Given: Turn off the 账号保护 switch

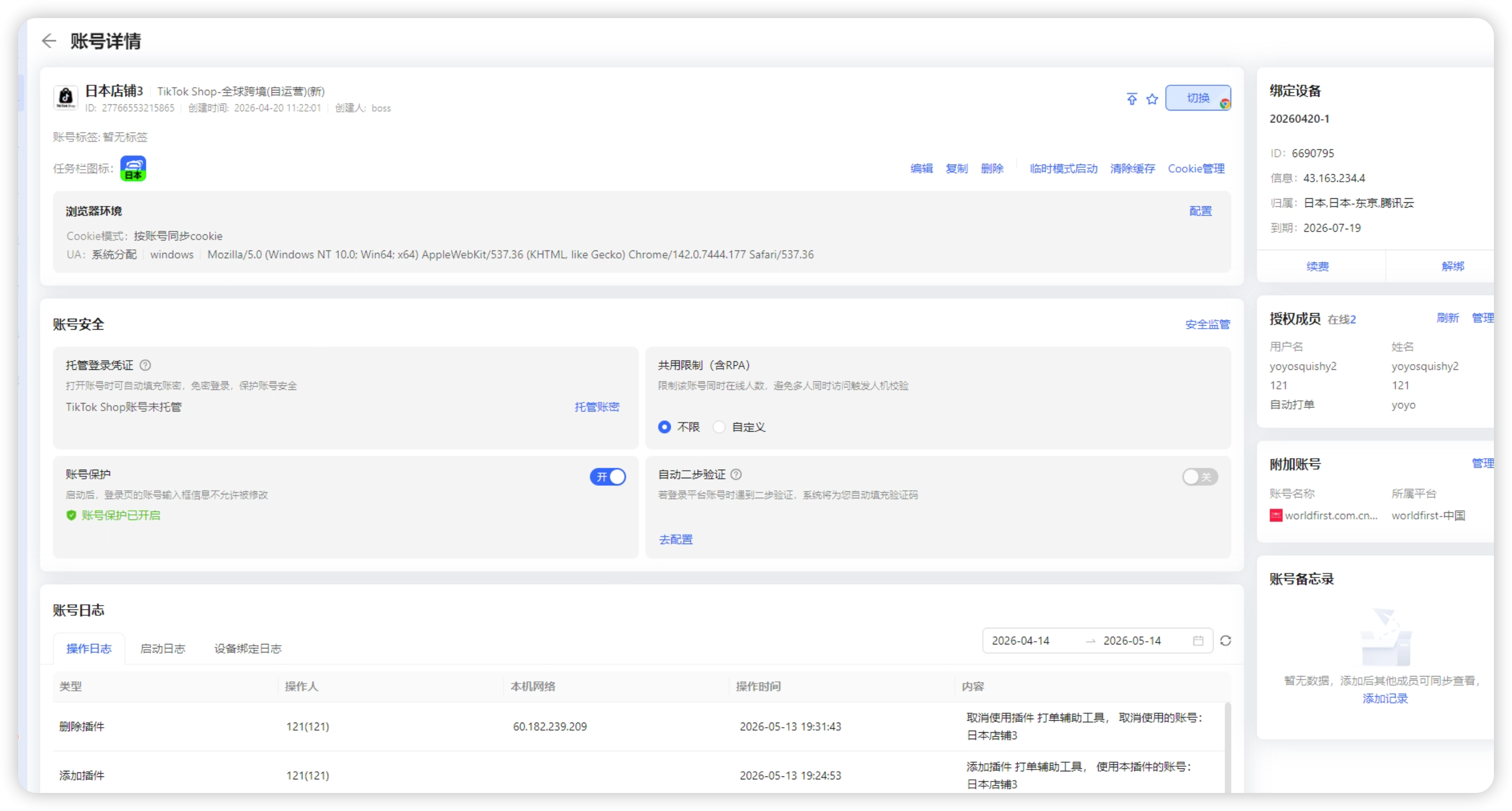Looking at the screenshot, I should [608, 477].
